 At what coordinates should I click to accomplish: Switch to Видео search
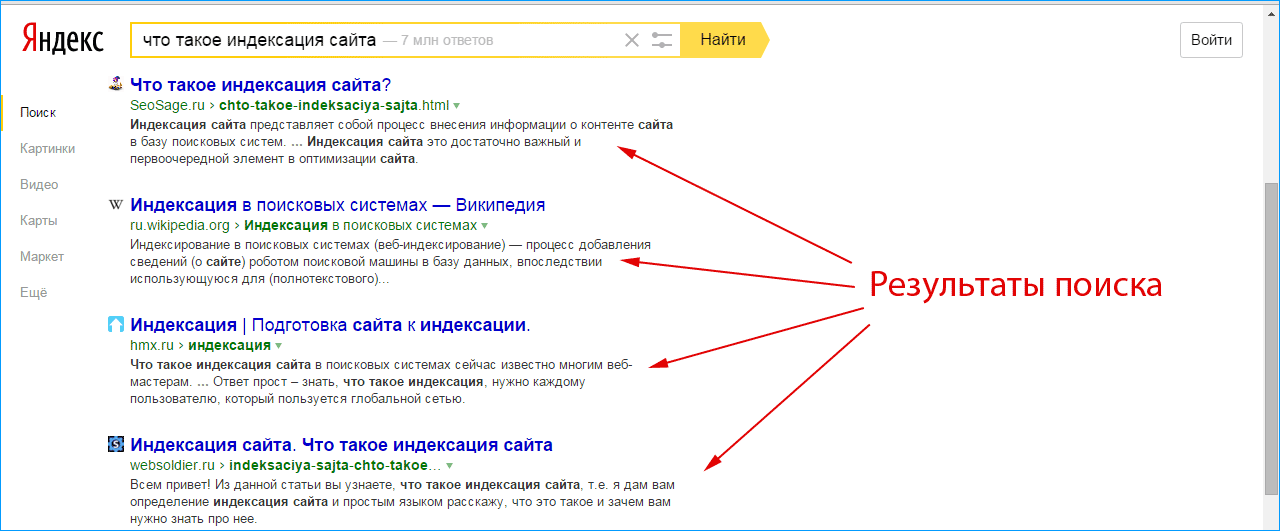(x=39, y=185)
